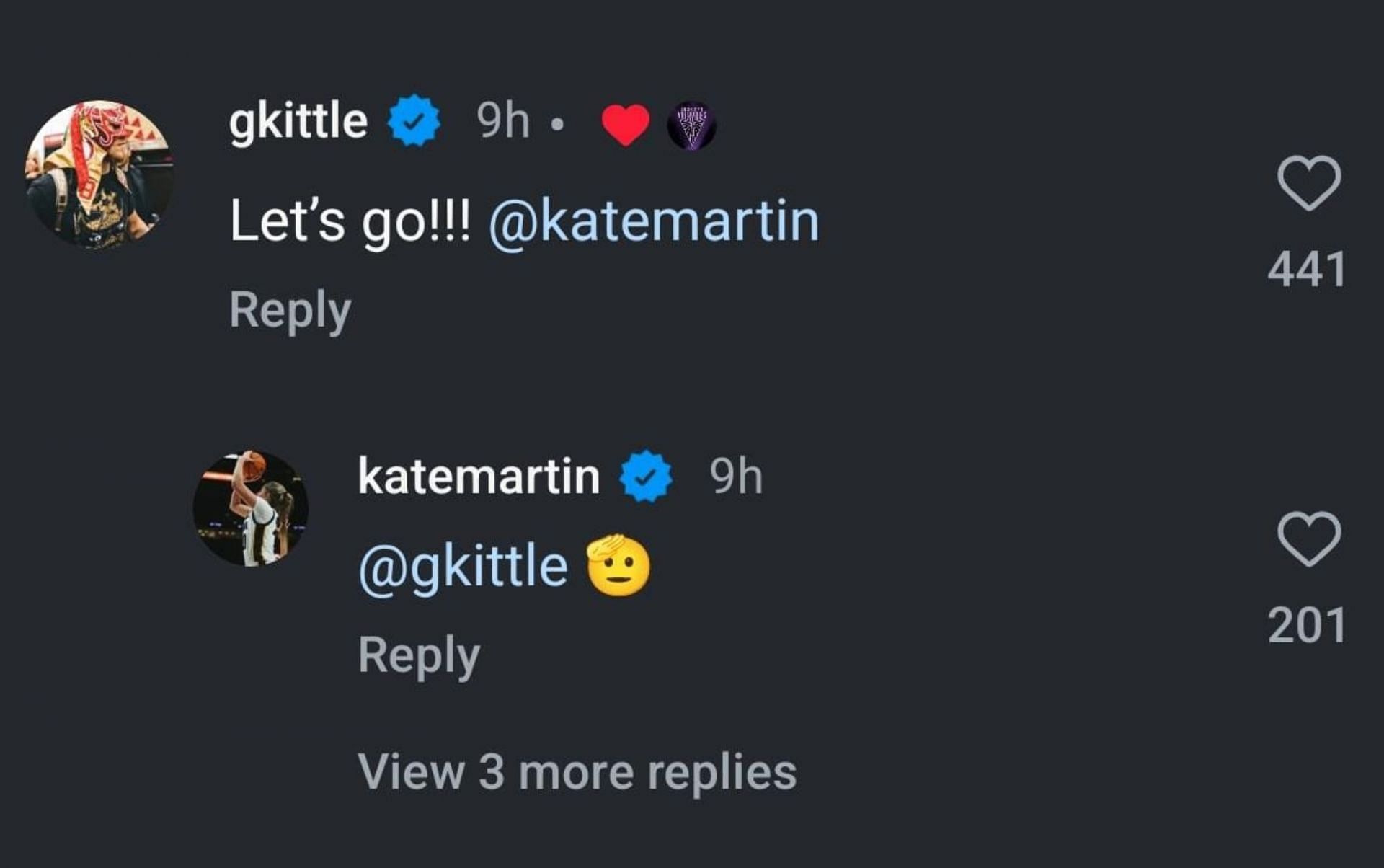
Task: Click the small purple avatar next to red heart
Action: [691, 125]
